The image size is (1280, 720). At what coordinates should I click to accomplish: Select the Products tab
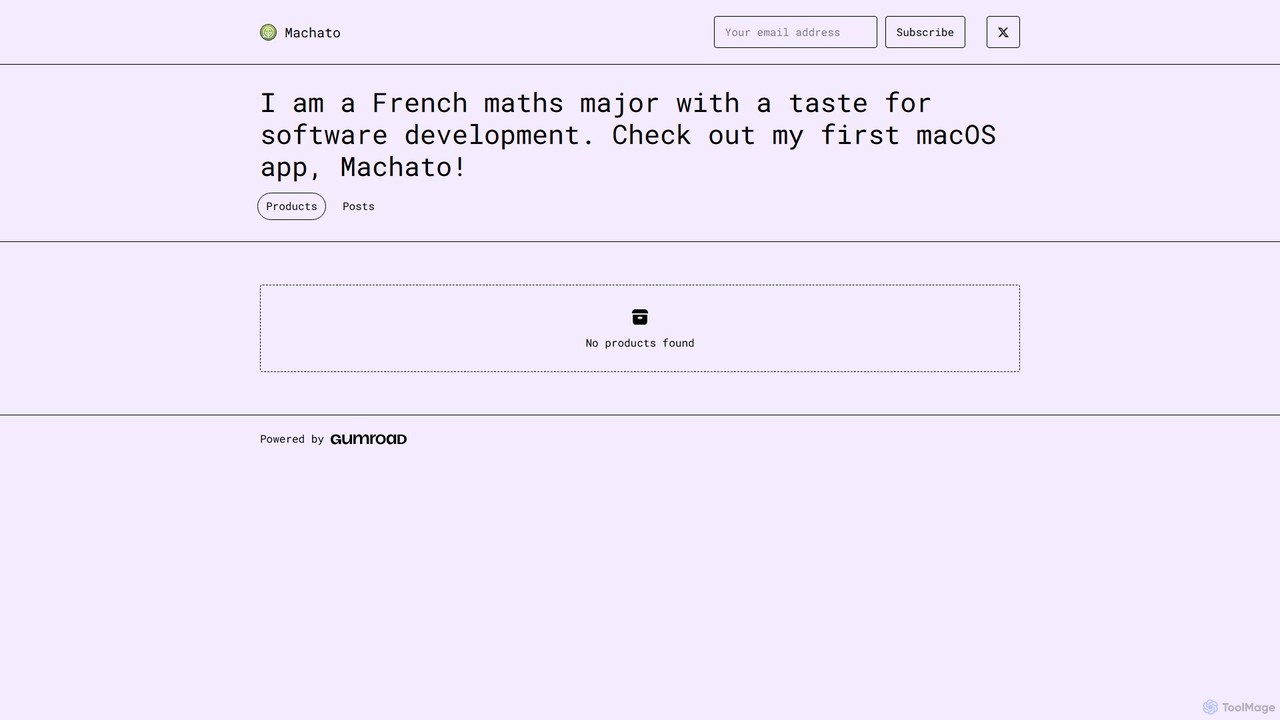pos(291,206)
